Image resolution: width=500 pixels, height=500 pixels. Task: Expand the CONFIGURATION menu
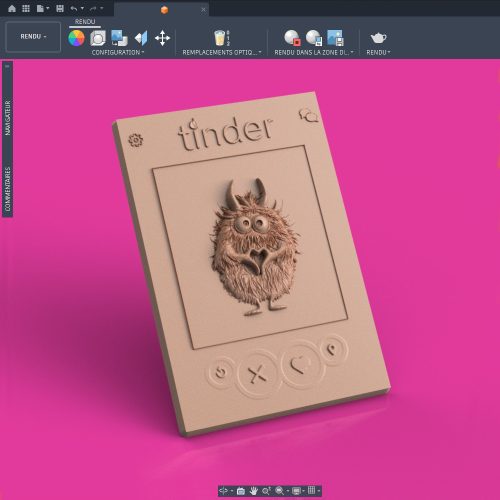click(x=118, y=52)
